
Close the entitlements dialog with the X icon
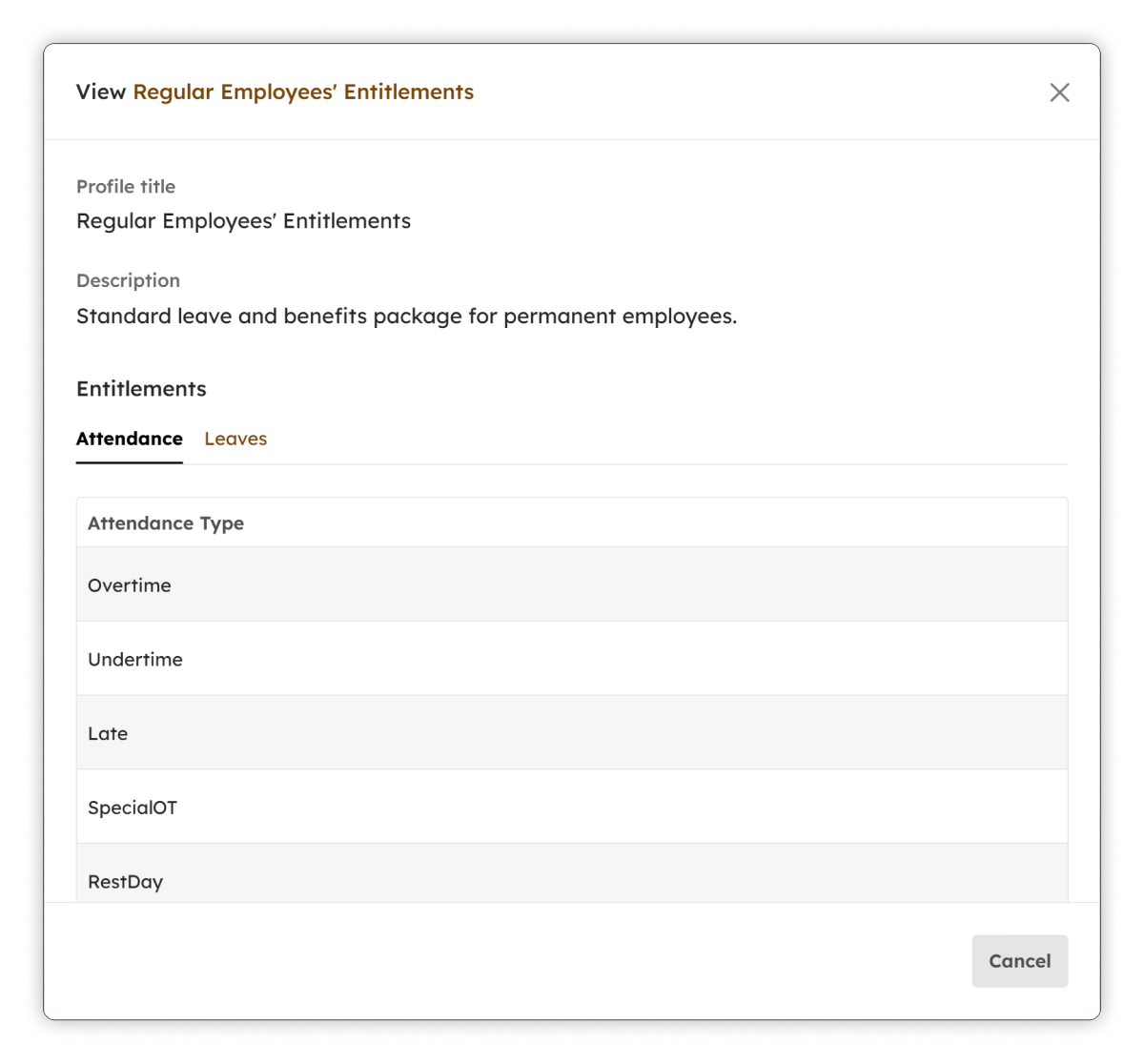point(1059,92)
